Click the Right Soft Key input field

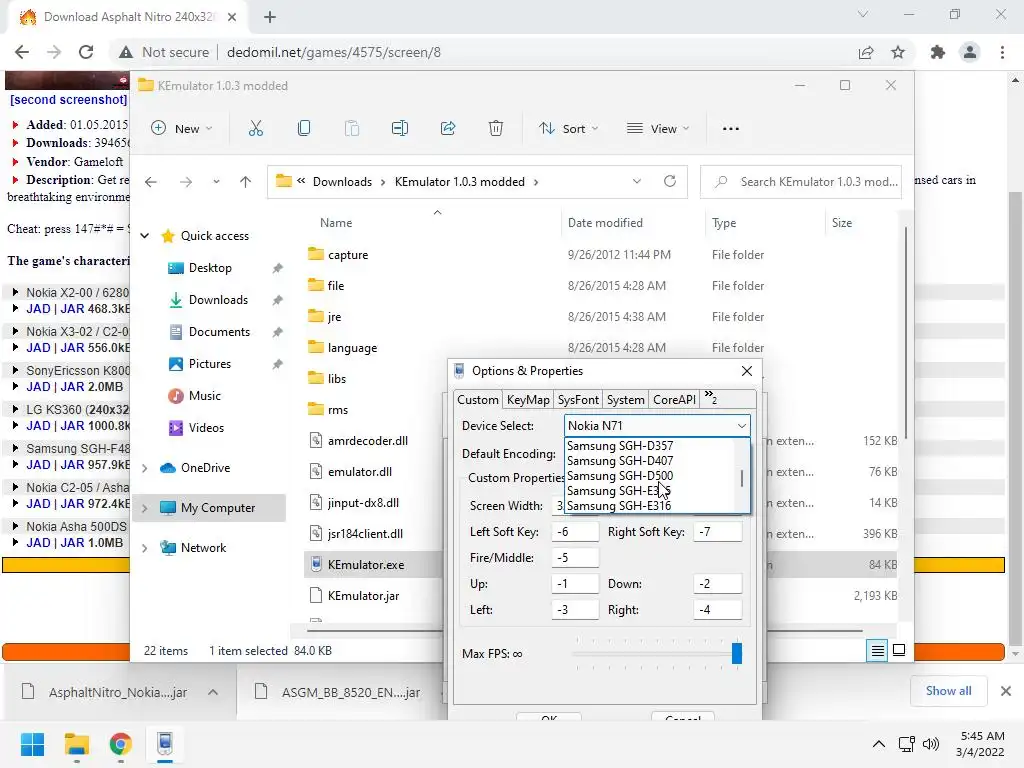click(718, 532)
